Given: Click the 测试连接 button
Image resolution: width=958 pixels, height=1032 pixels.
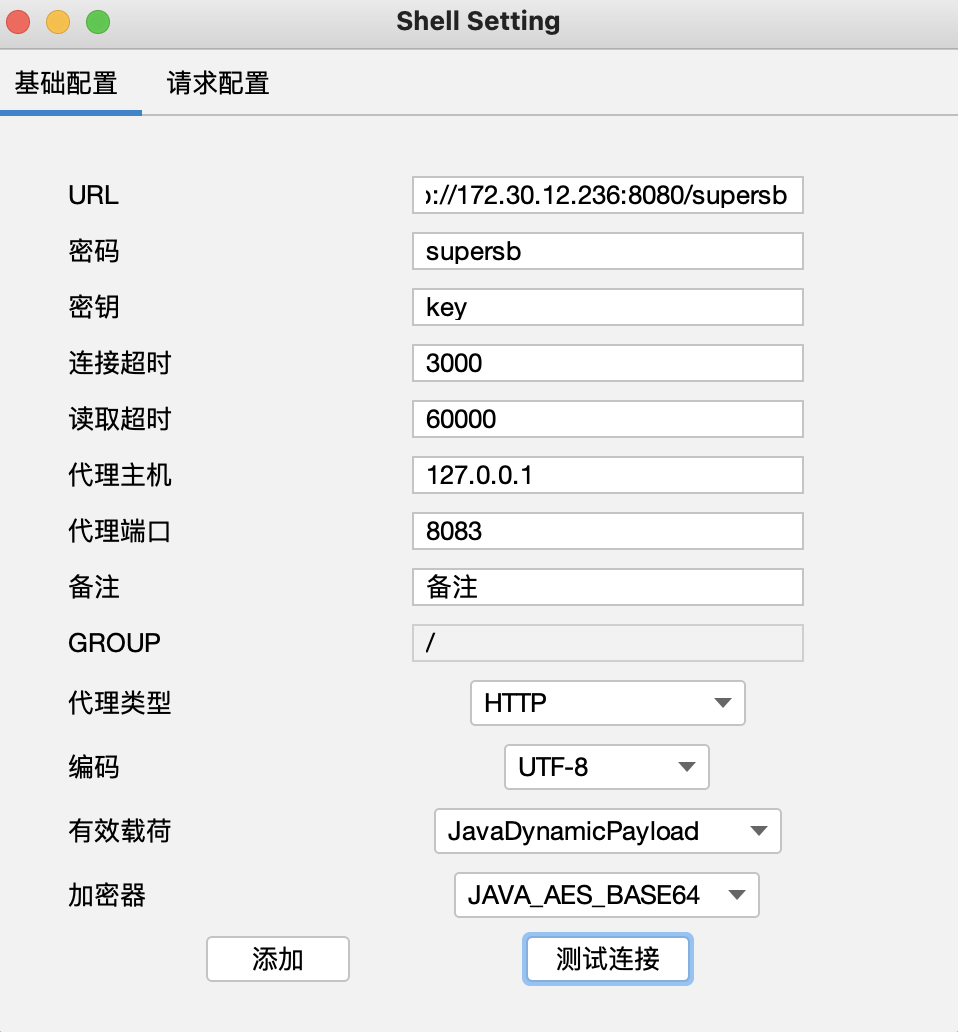Looking at the screenshot, I should pos(607,960).
